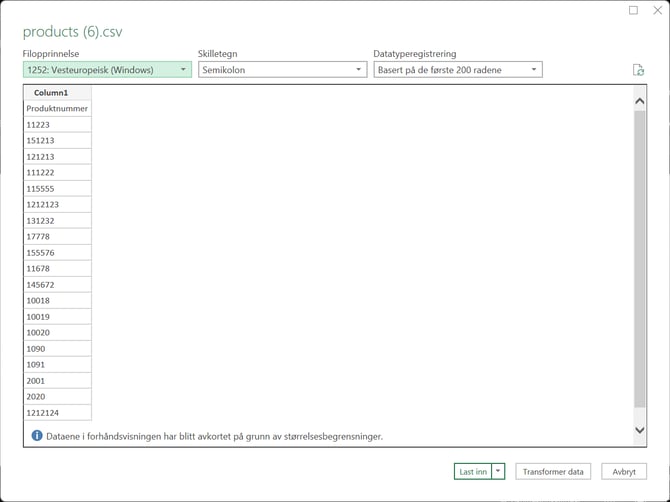Select cell with value 155576
Viewport: 670px width, 502px height.
point(57,253)
